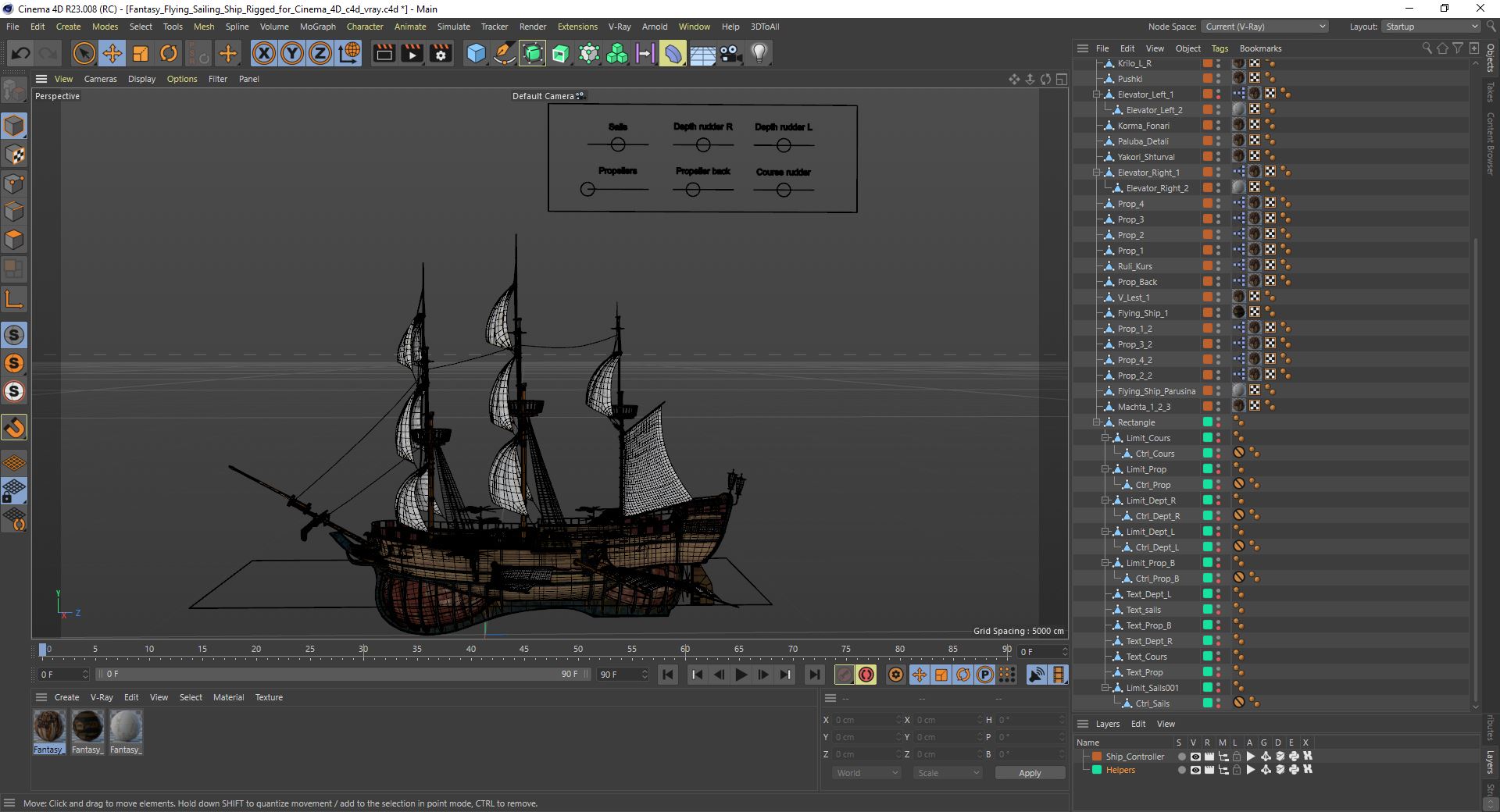
Task: Select first Fantasy material thumbnail
Action: (48, 727)
